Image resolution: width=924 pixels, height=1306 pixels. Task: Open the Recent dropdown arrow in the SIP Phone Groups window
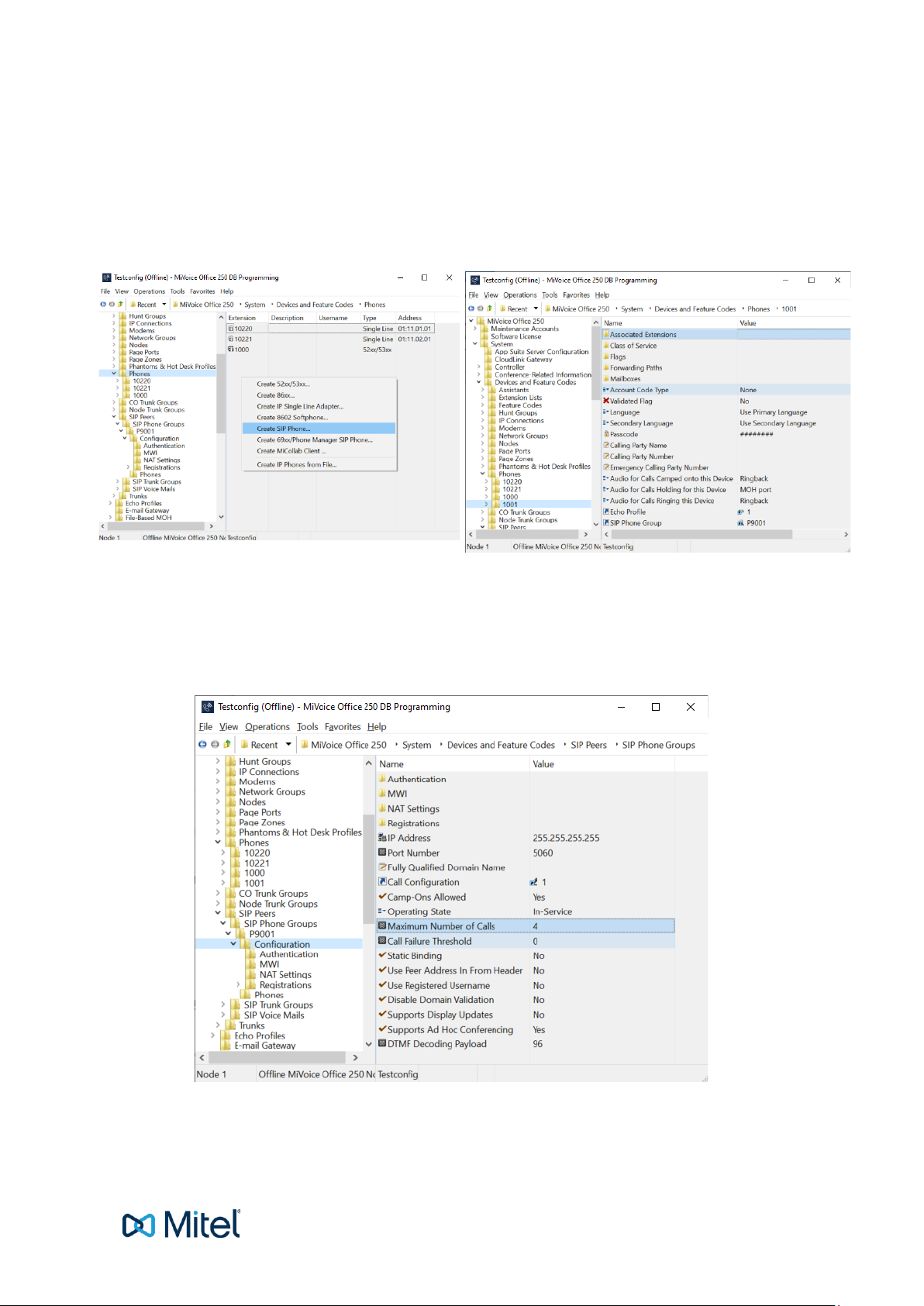tap(288, 745)
